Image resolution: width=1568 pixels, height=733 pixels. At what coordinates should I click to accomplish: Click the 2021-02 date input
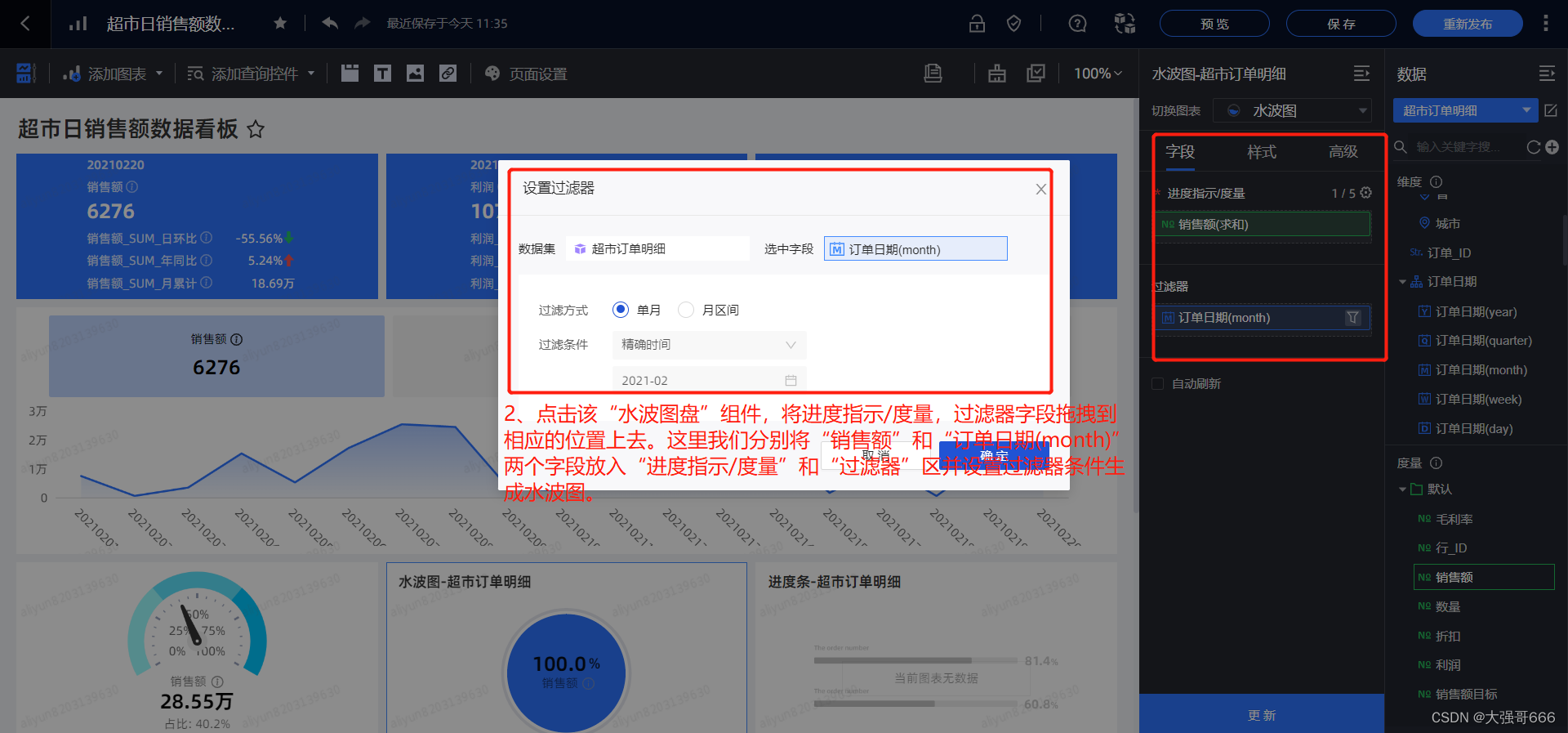click(709, 380)
